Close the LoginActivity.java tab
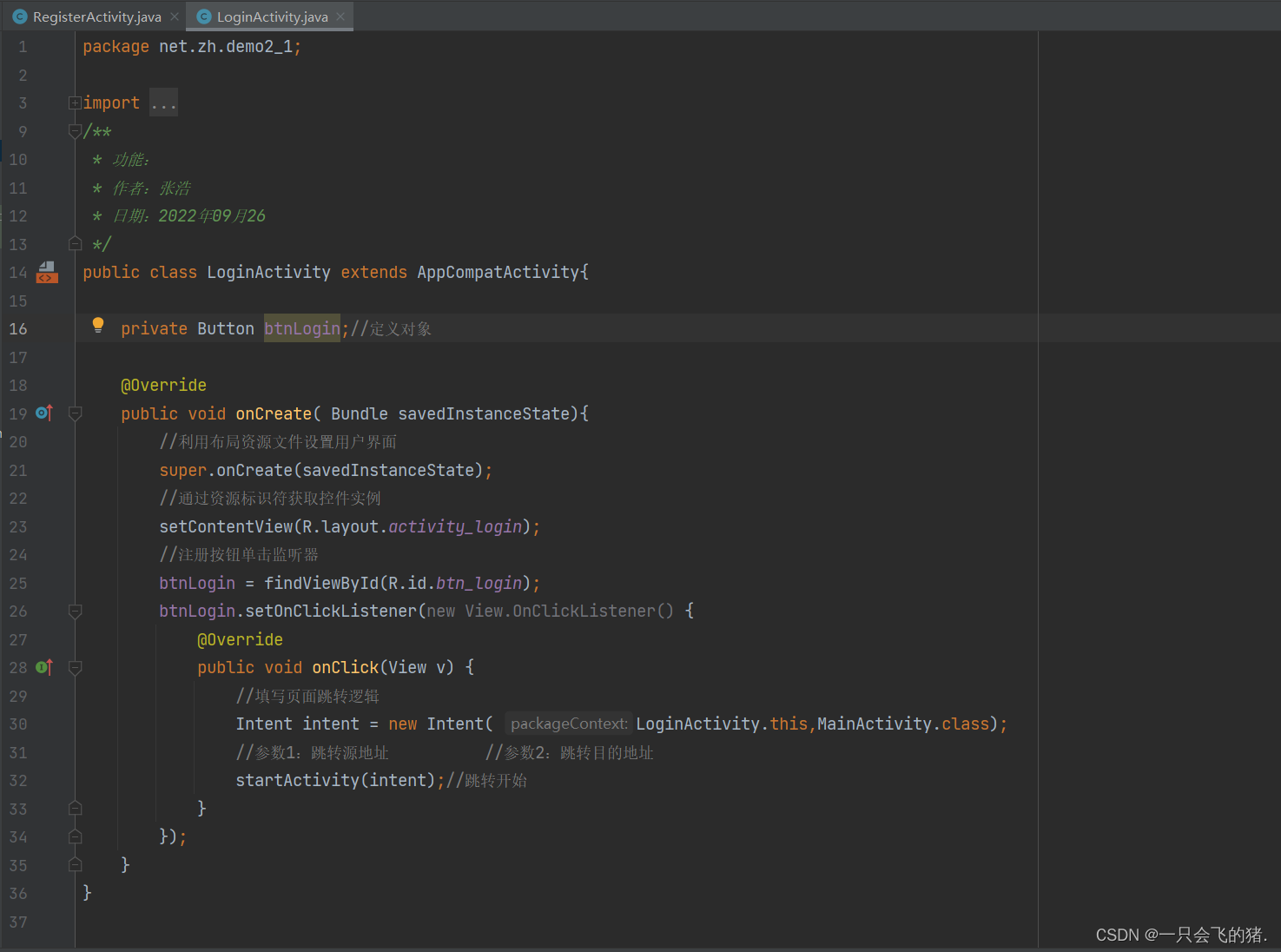The image size is (1281, 952). click(x=340, y=17)
